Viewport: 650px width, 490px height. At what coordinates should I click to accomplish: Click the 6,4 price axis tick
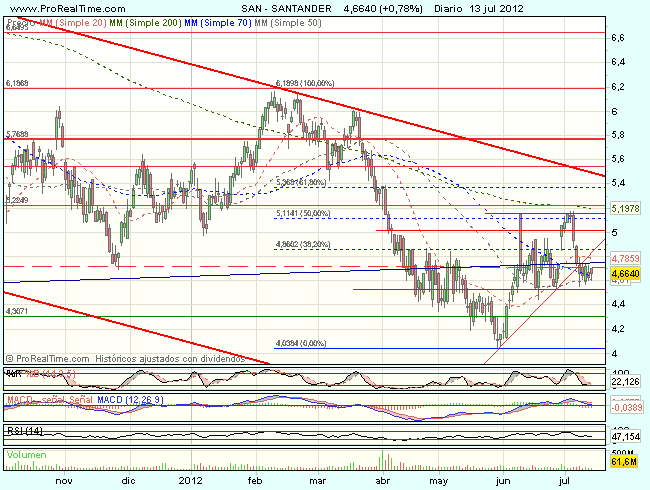click(618, 62)
